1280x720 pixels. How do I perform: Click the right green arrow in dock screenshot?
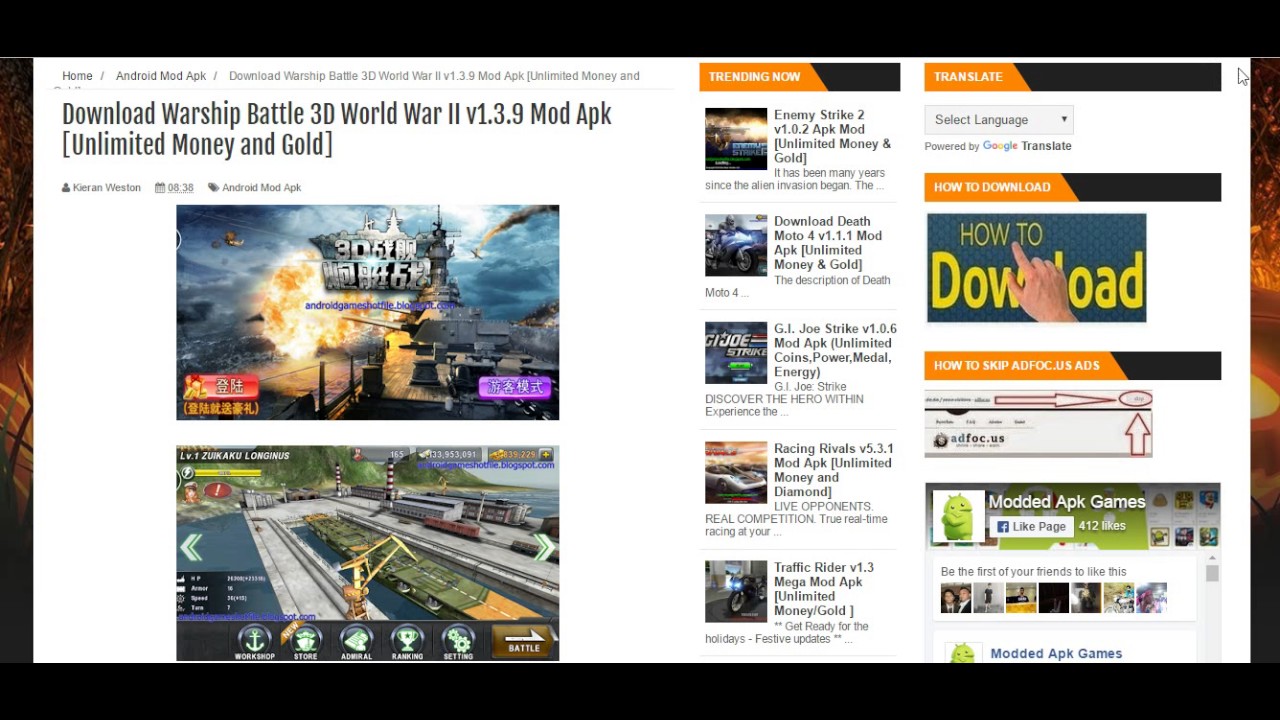pyautogui.click(x=544, y=547)
